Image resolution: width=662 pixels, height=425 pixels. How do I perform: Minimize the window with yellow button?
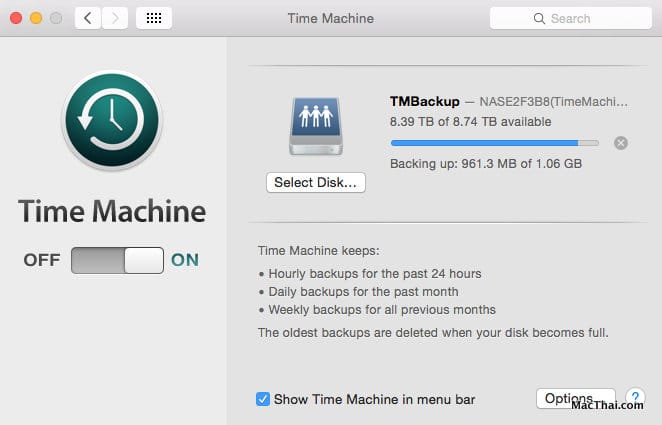[35, 18]
